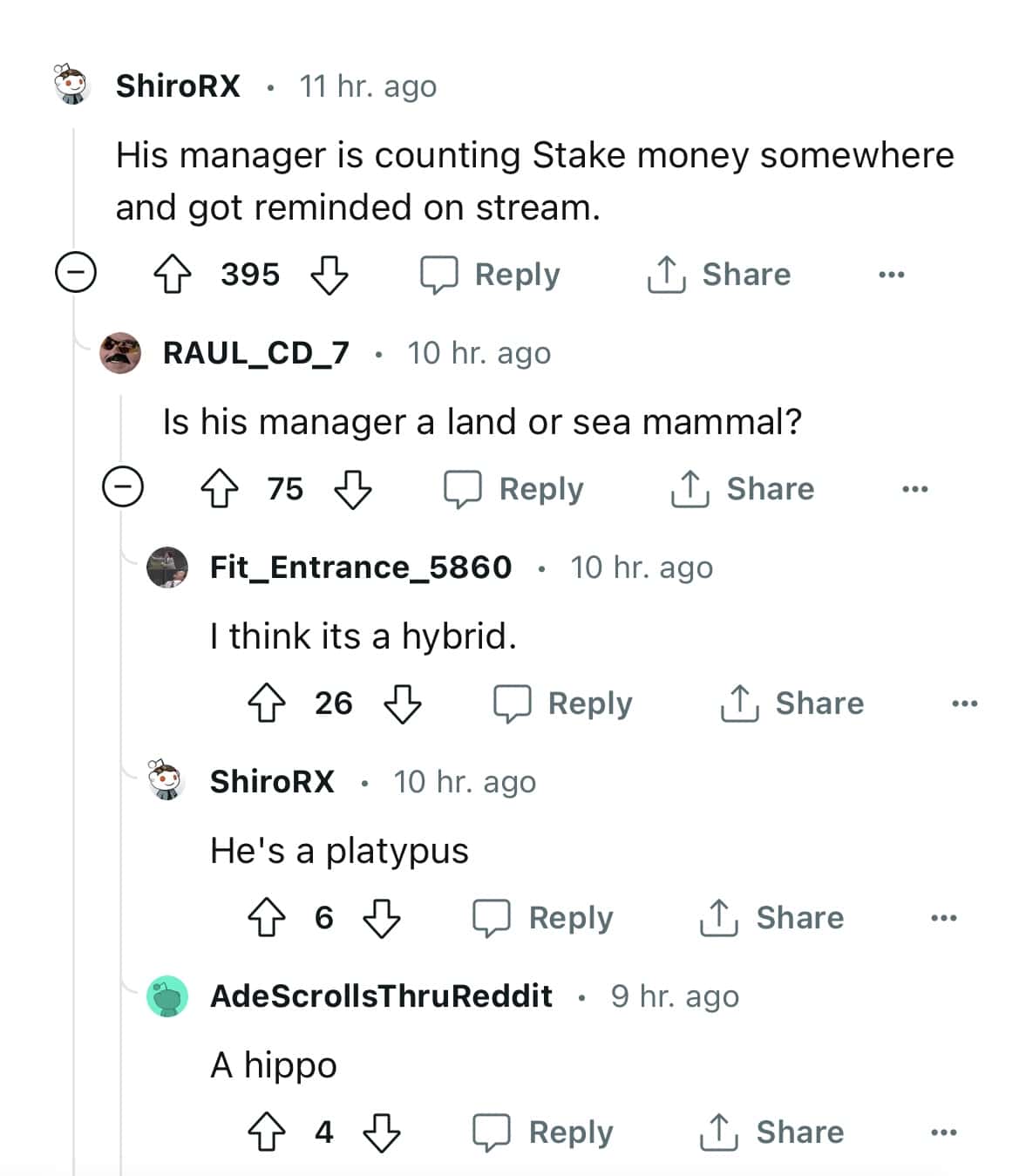Open ShiroRX's username profile link
1019x1176 pixels.
178,85
